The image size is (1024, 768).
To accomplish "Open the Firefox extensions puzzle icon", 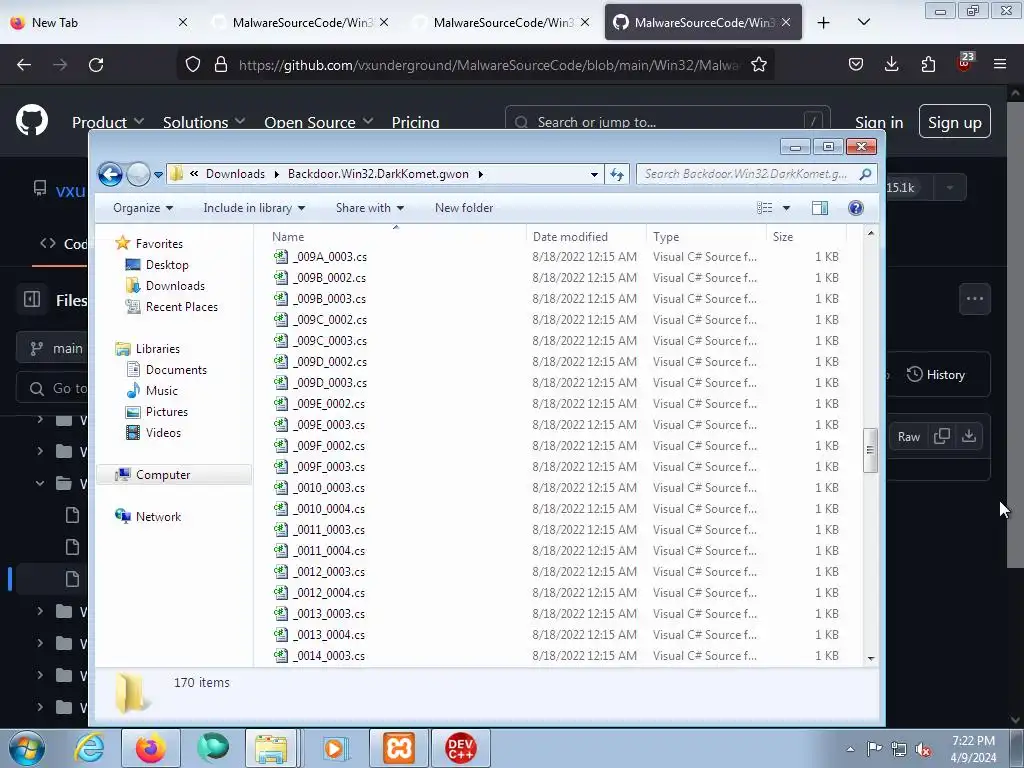I will pyautogui.click(x=928, y=64).
